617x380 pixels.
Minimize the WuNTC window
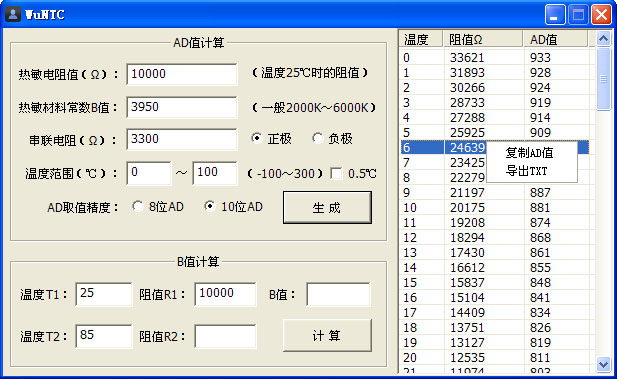point(555,15)
